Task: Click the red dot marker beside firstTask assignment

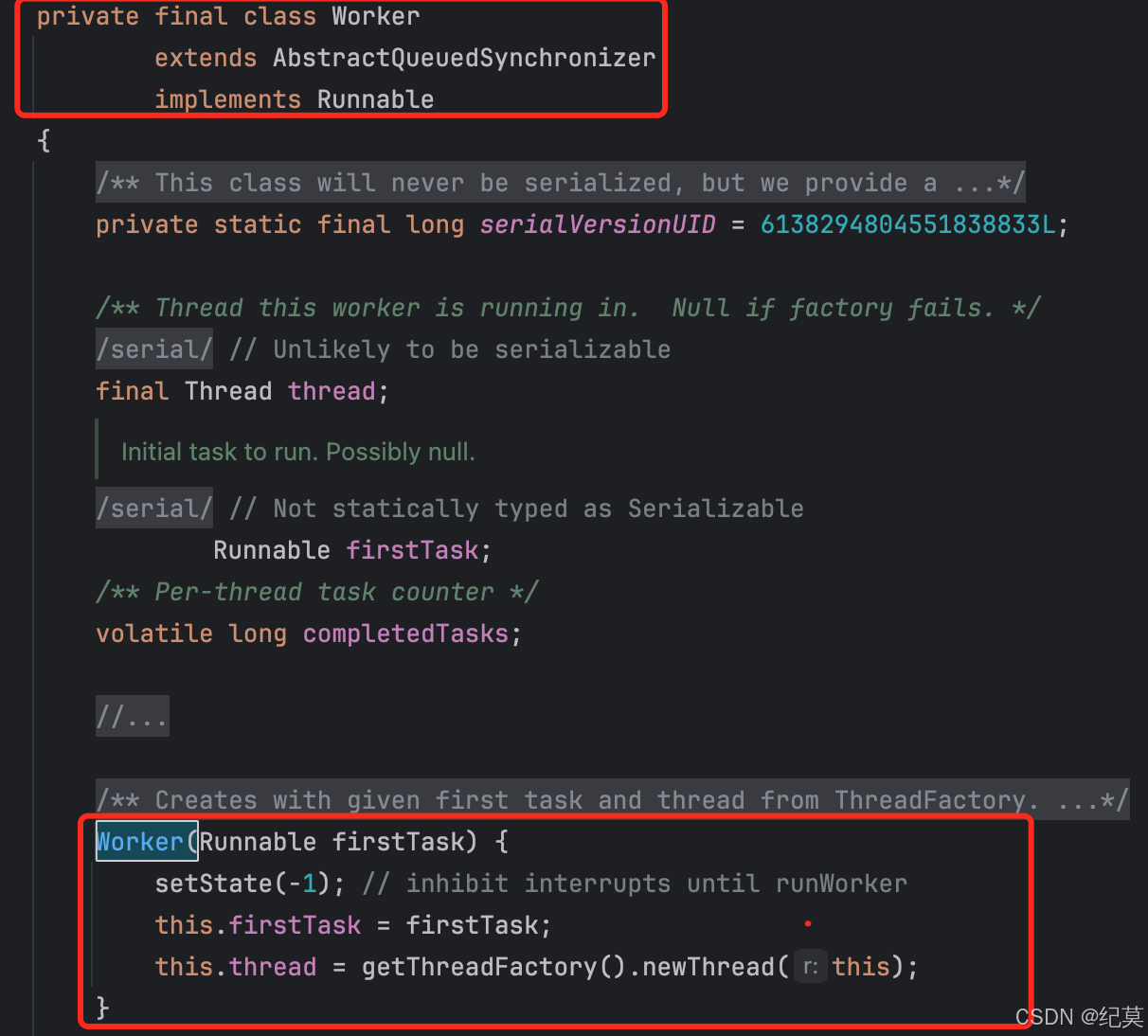Action: 807,922
